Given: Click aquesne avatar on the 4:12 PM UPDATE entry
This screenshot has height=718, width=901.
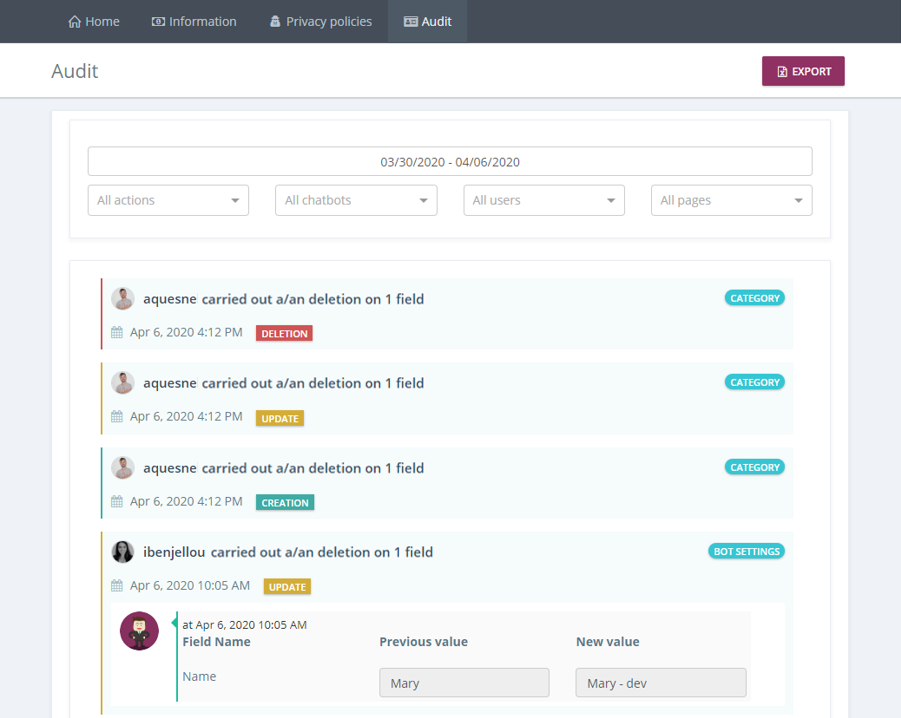Looking at the screenshot, I should [x=123, y=383].
